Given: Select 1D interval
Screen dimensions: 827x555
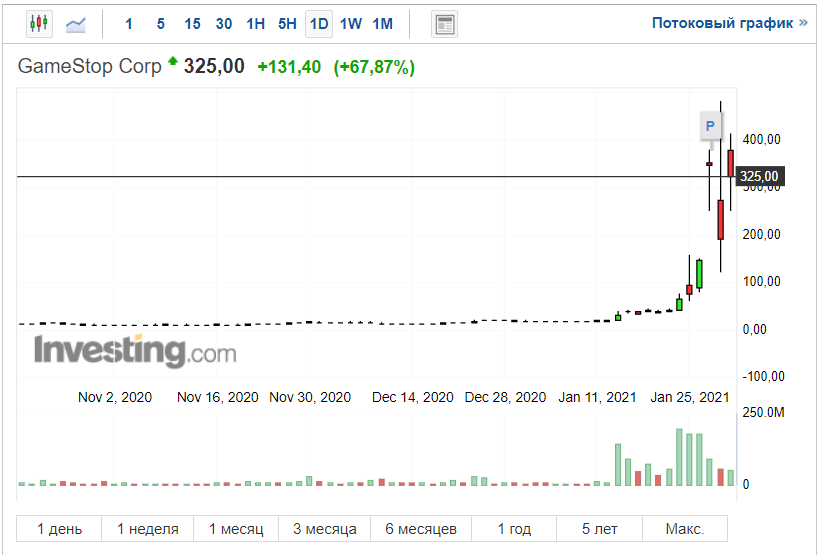Looking at the screenshot, I should 319,24.
